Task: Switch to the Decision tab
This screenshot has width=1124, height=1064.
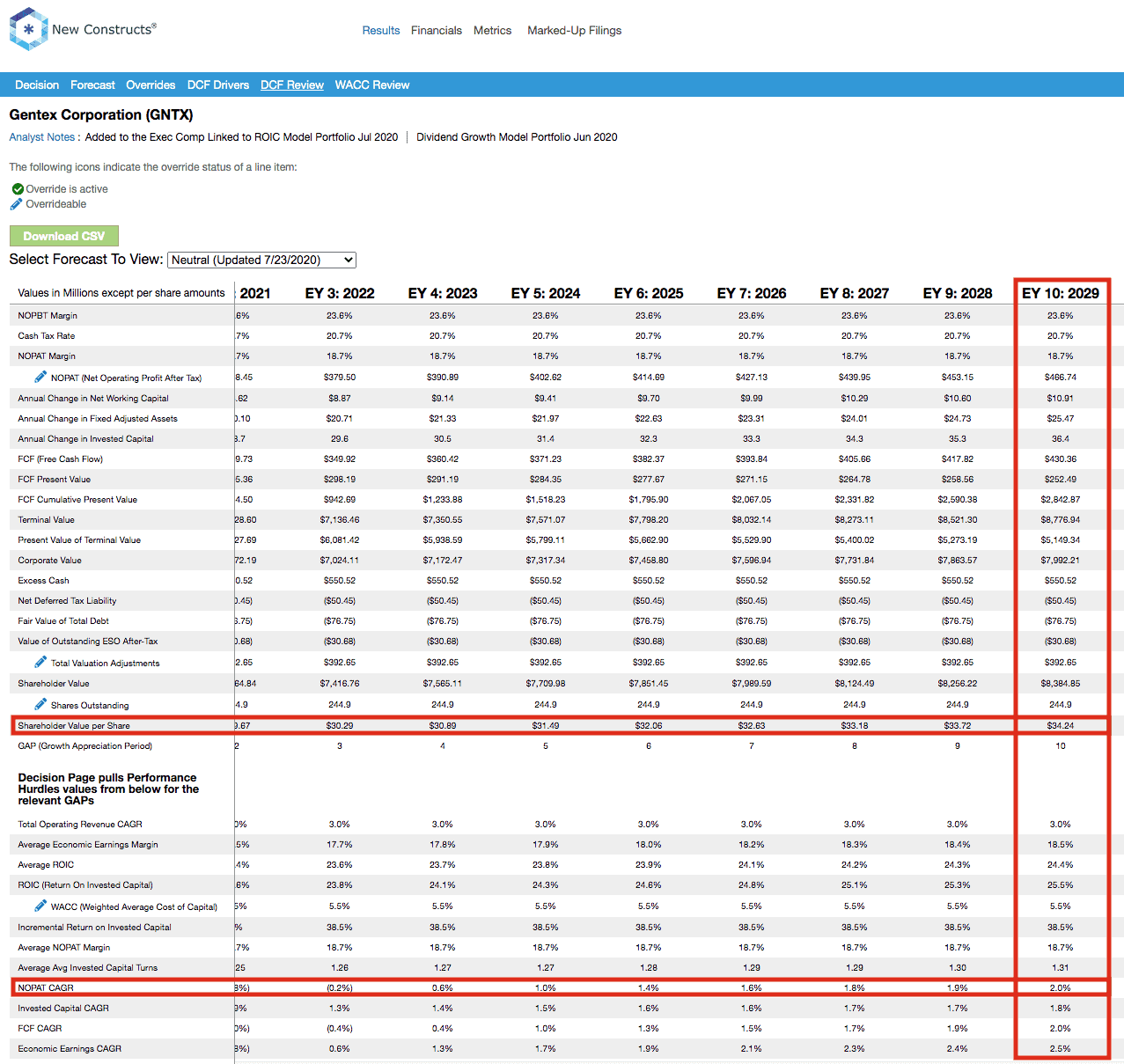Action: (x=37, y=85)
